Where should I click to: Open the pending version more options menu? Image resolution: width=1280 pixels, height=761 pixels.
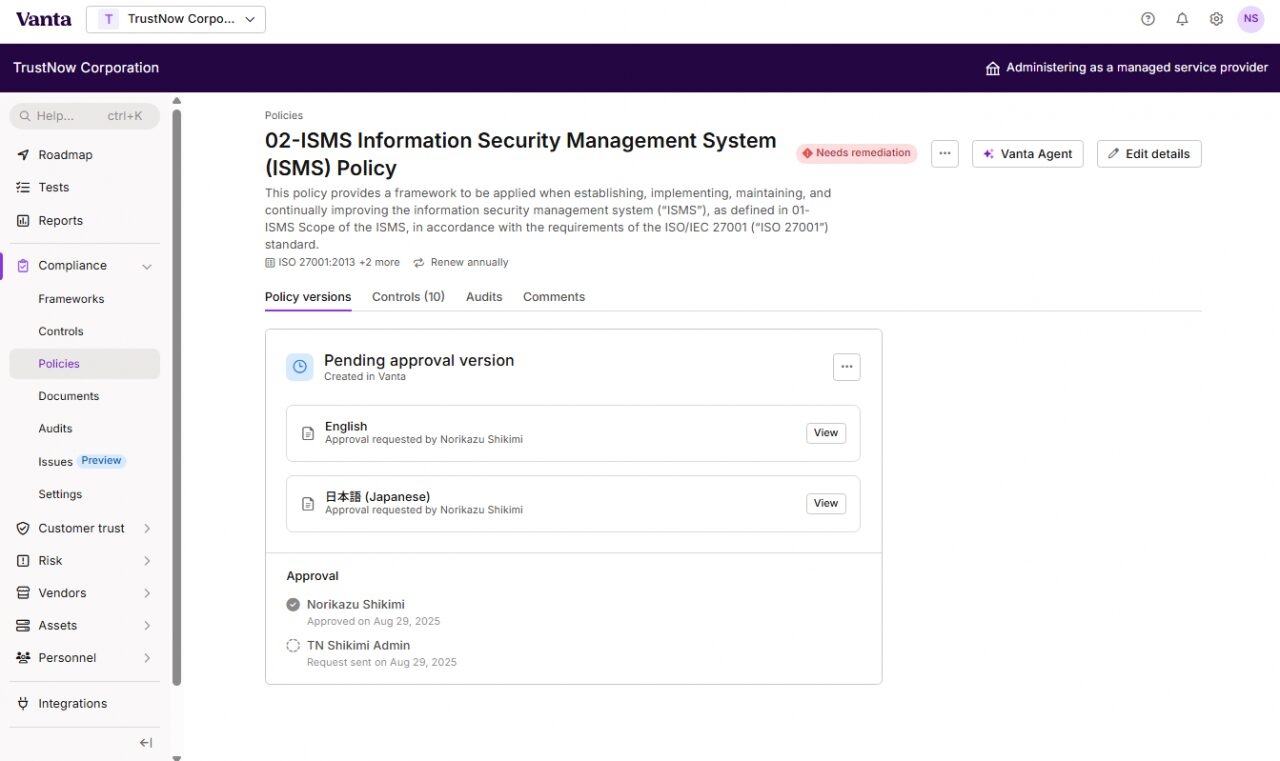(x=847, y=367)
